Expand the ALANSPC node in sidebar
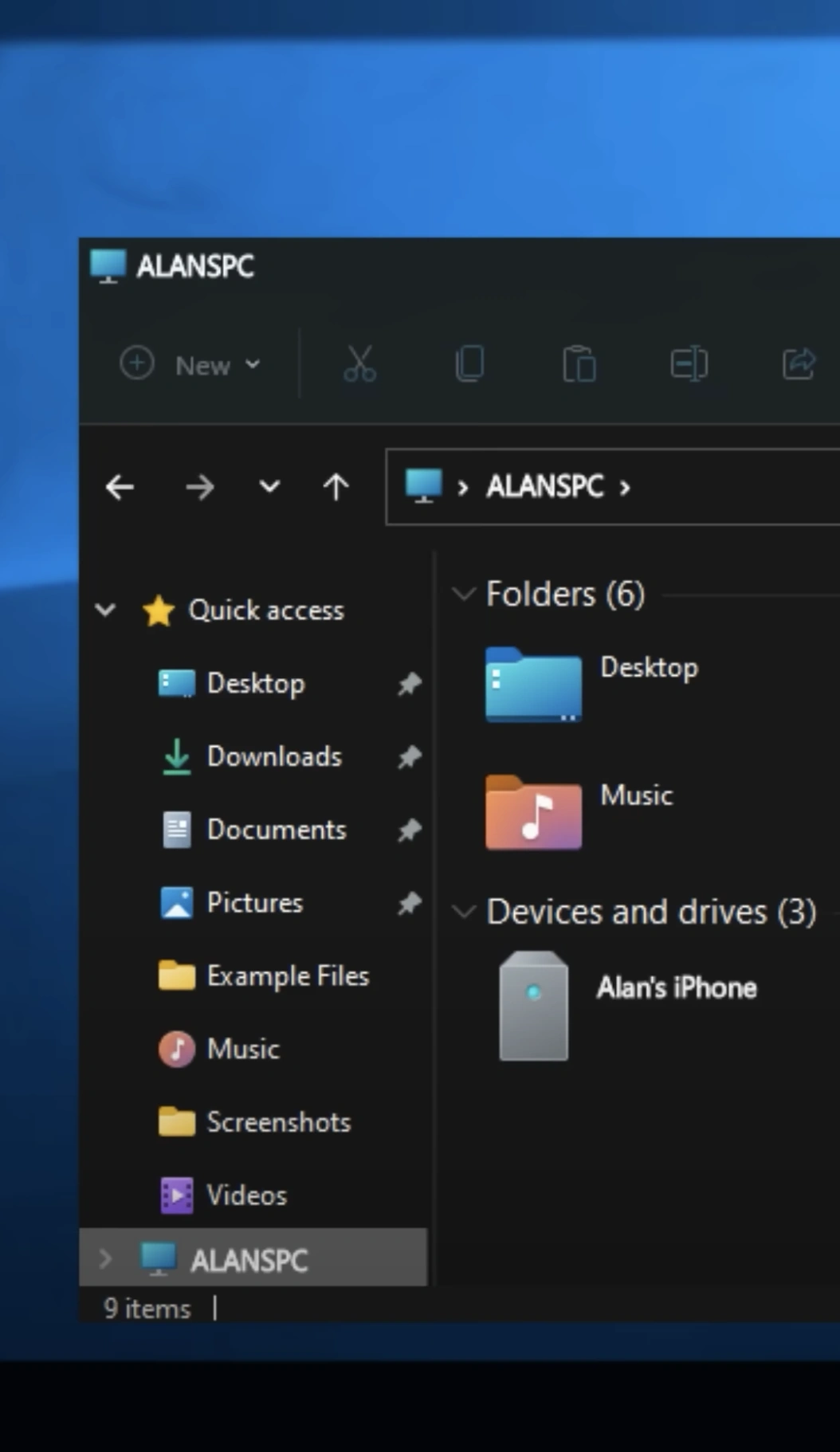Viewport: 840px width, 1452px height. click(x=104, y=1258)
